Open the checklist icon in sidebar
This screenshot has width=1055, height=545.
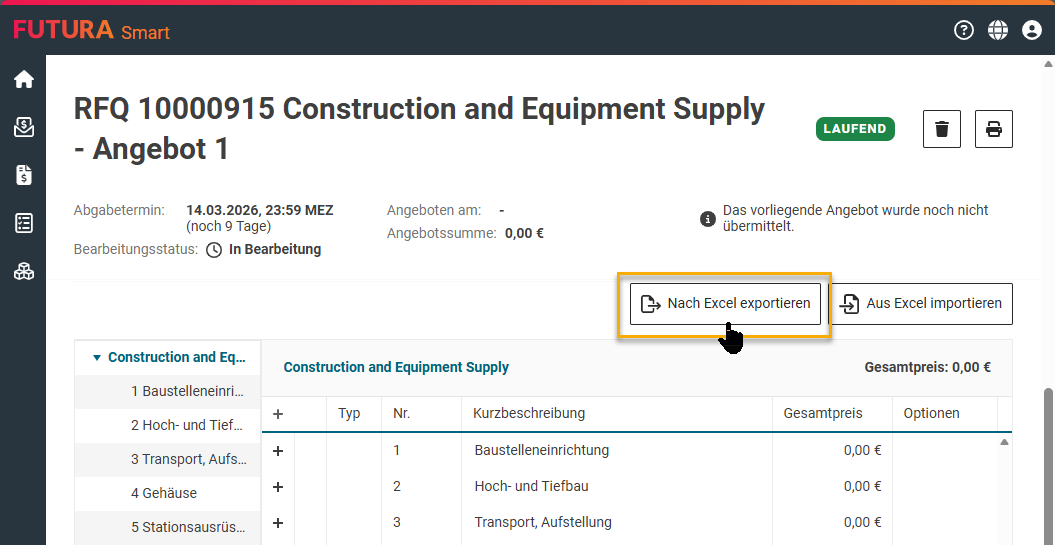(23, 223)
